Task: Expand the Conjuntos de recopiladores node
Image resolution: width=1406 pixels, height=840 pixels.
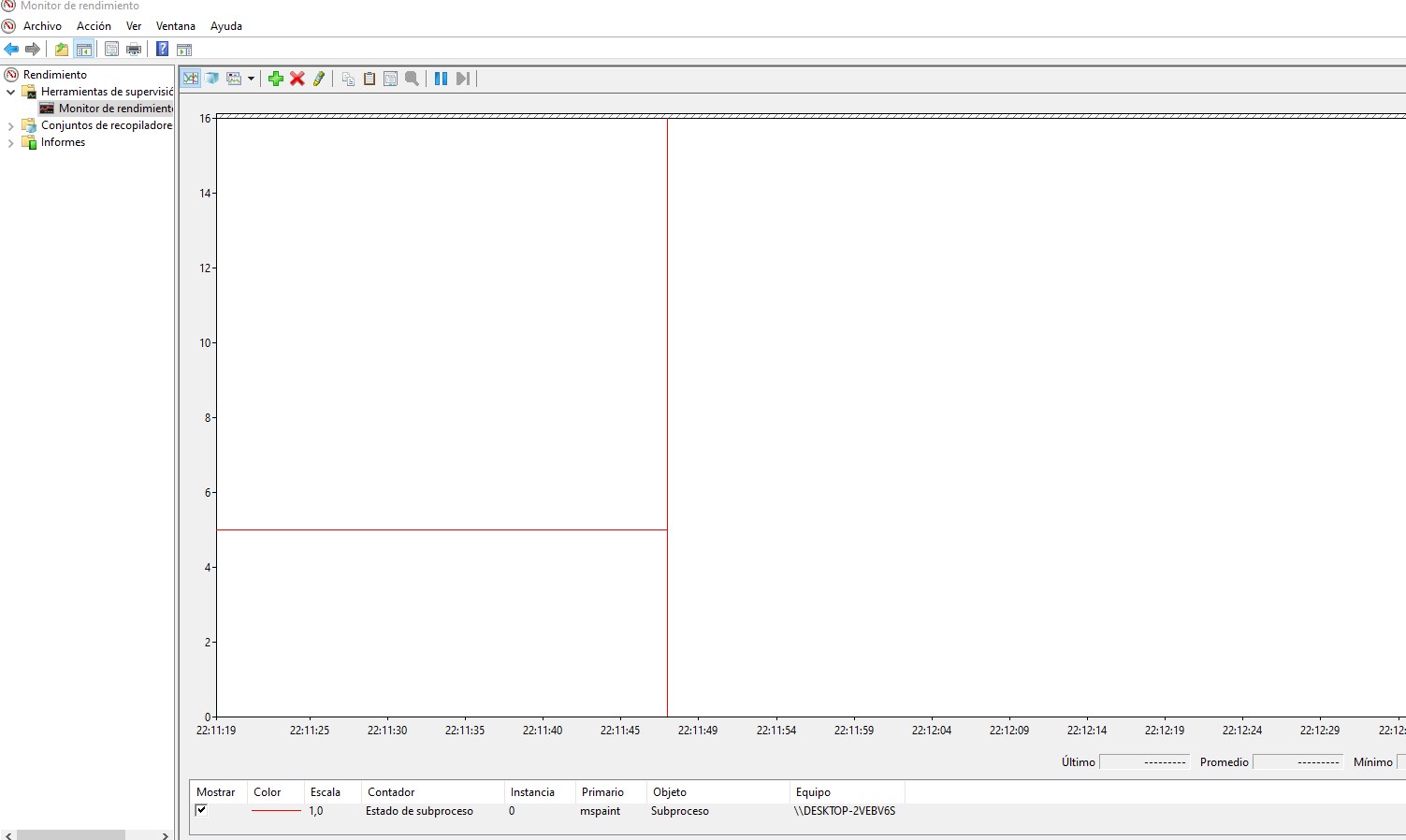Action: 11,125
